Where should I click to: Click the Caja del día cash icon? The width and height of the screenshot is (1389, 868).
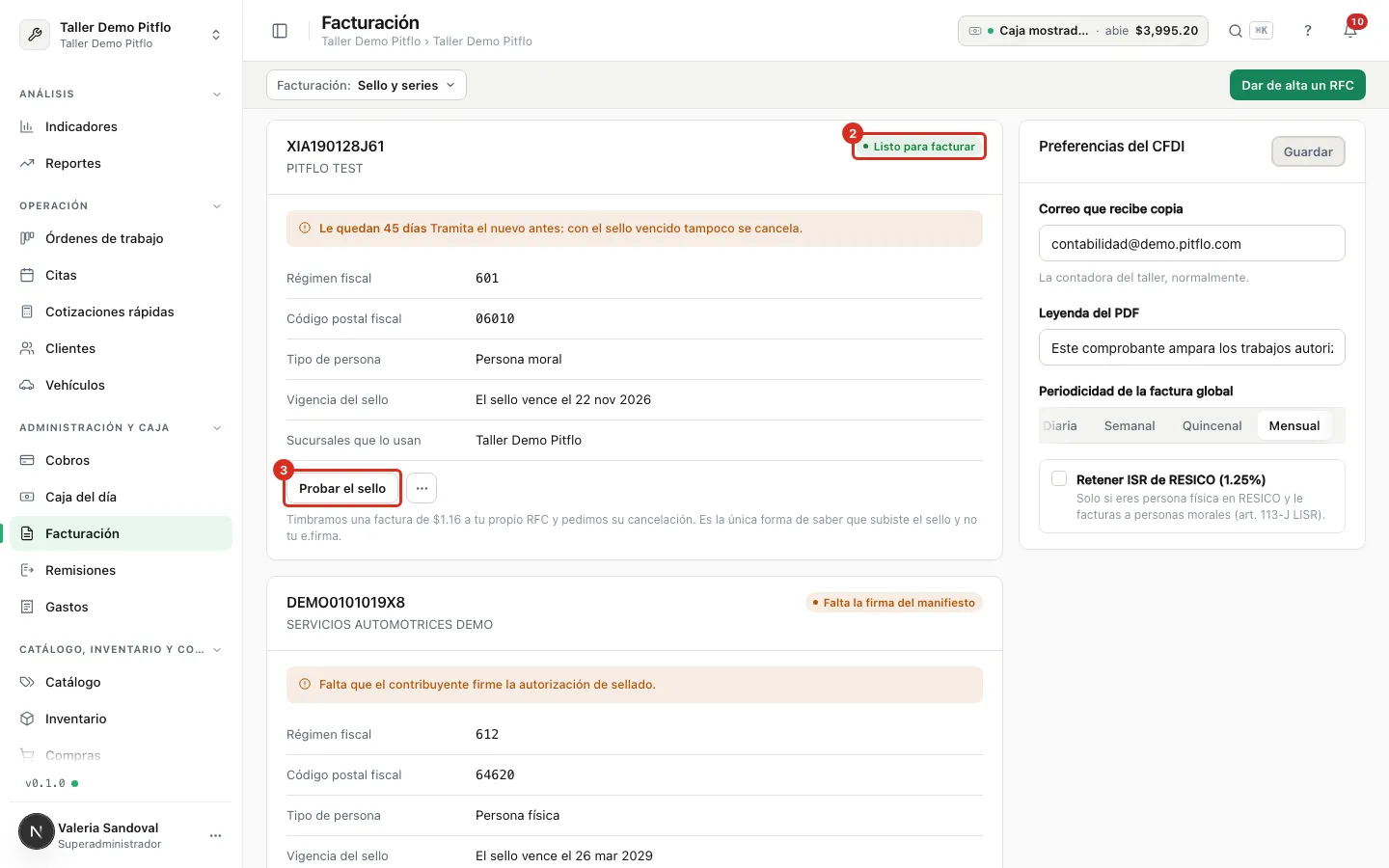point(27,497)
